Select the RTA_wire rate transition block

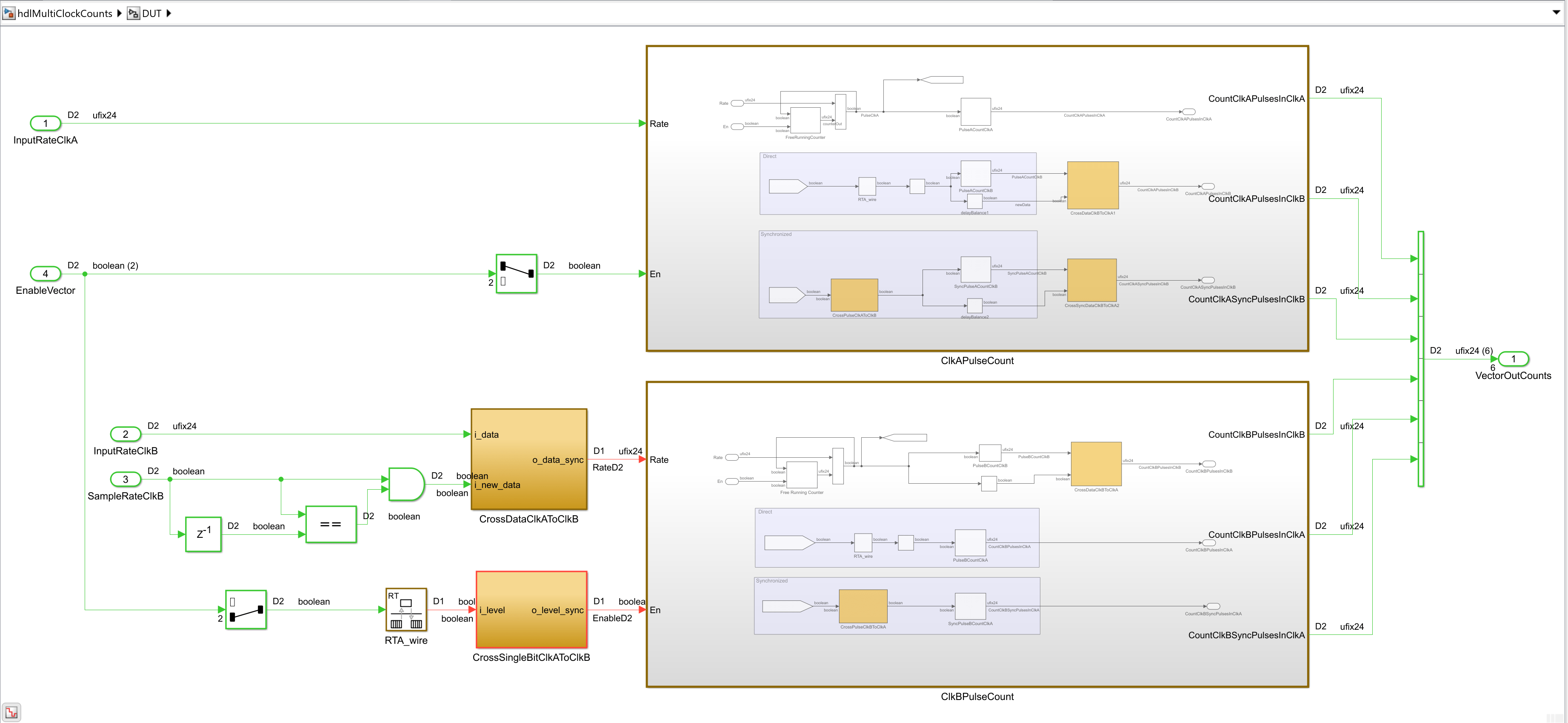(406, 609)
